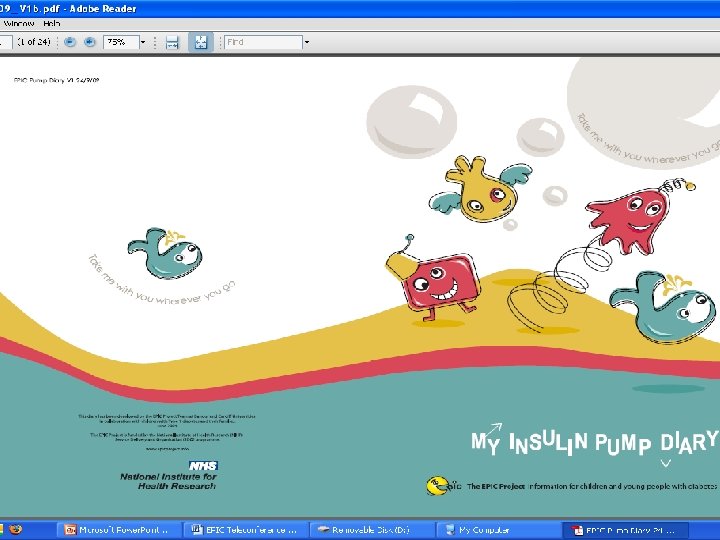Select the fit width scrolling icon

[172, 43]
